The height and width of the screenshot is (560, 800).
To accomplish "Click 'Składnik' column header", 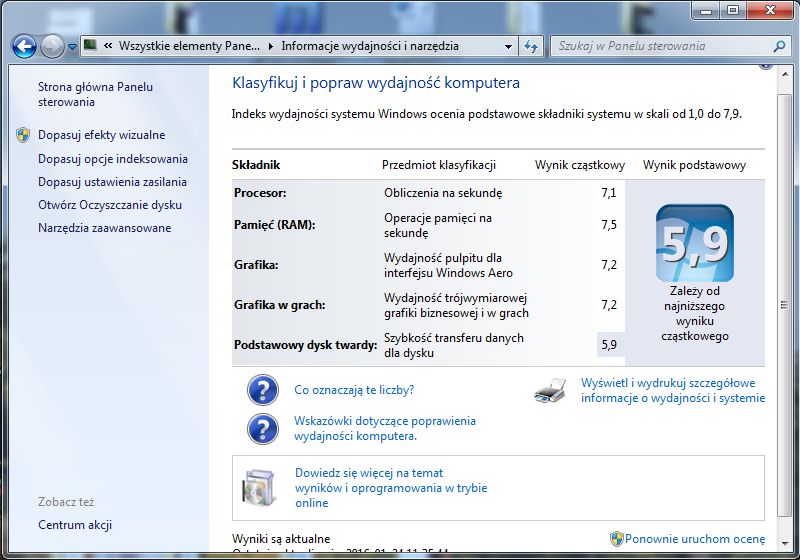I will point(256,165).
